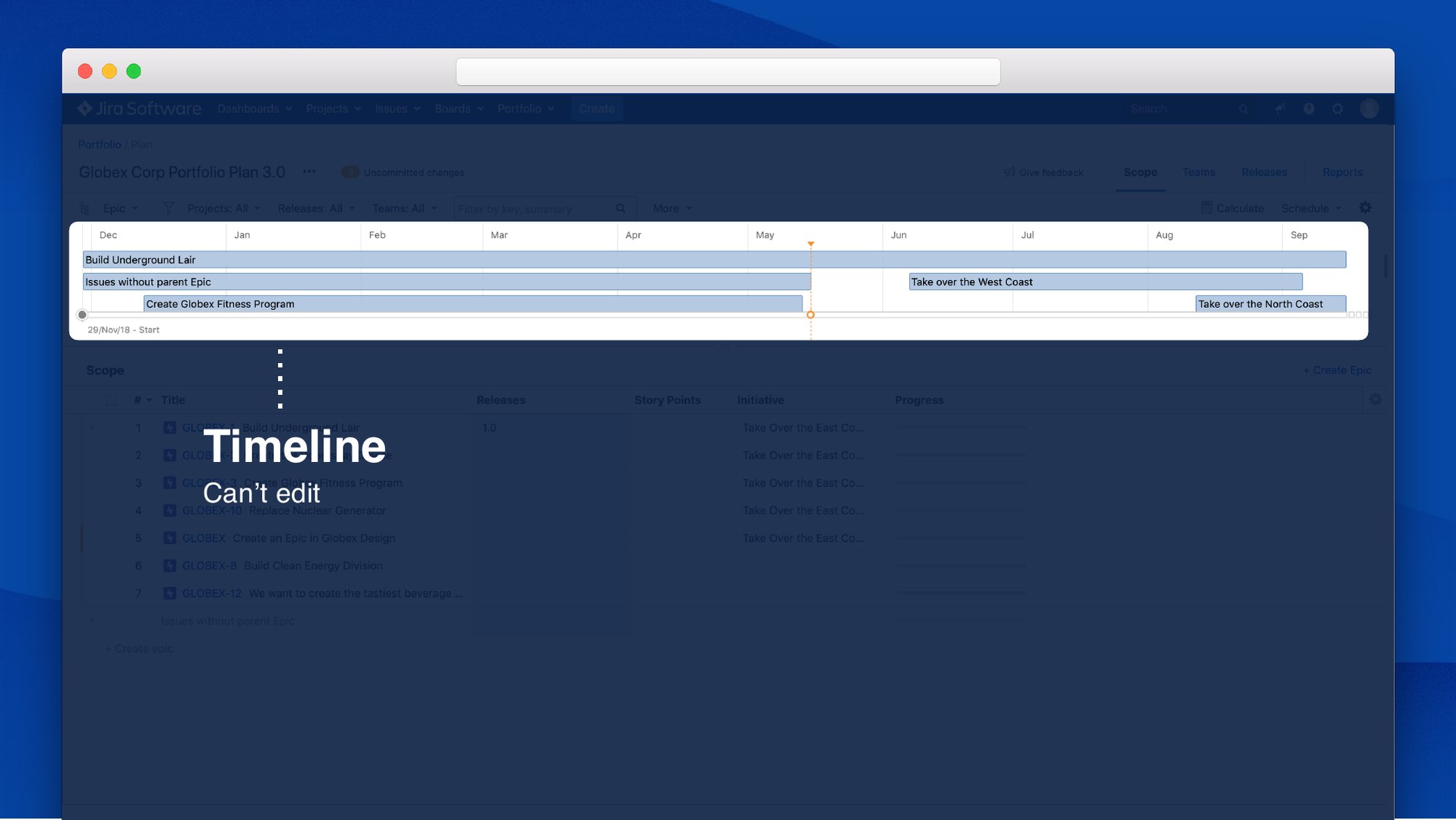Open the Teams: All filter dropdown
This screenshot has width=1456, height=820.
pyautogui.click(x=405, y=208)
